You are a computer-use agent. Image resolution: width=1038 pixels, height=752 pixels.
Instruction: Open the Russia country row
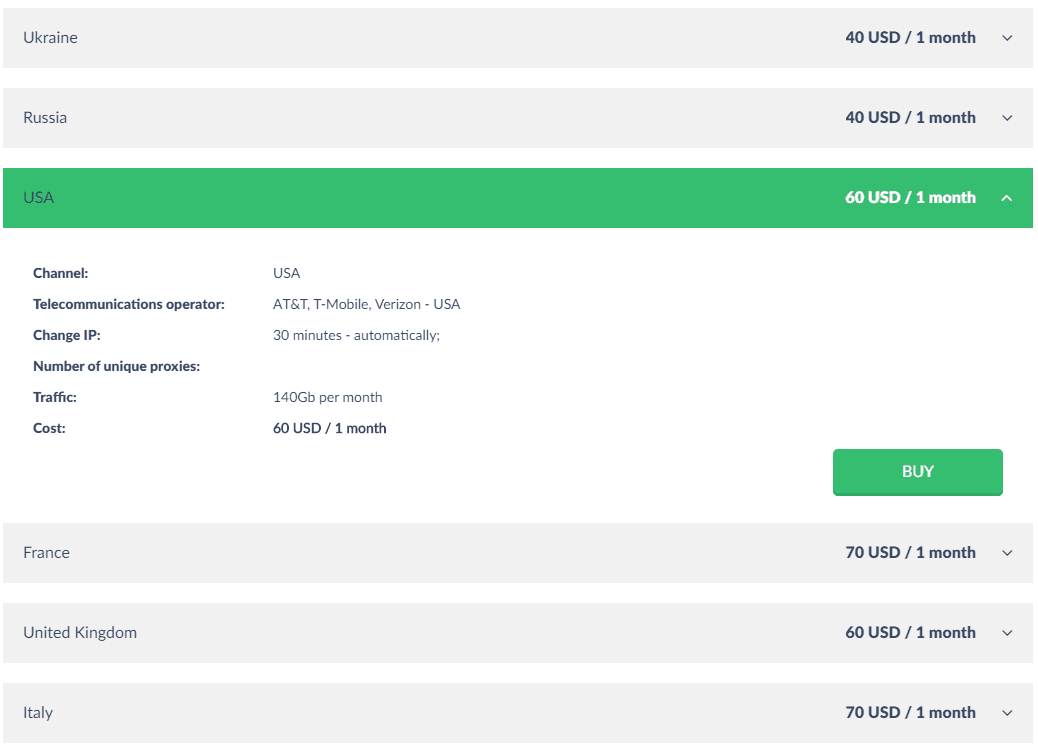(x=518, y=118)
